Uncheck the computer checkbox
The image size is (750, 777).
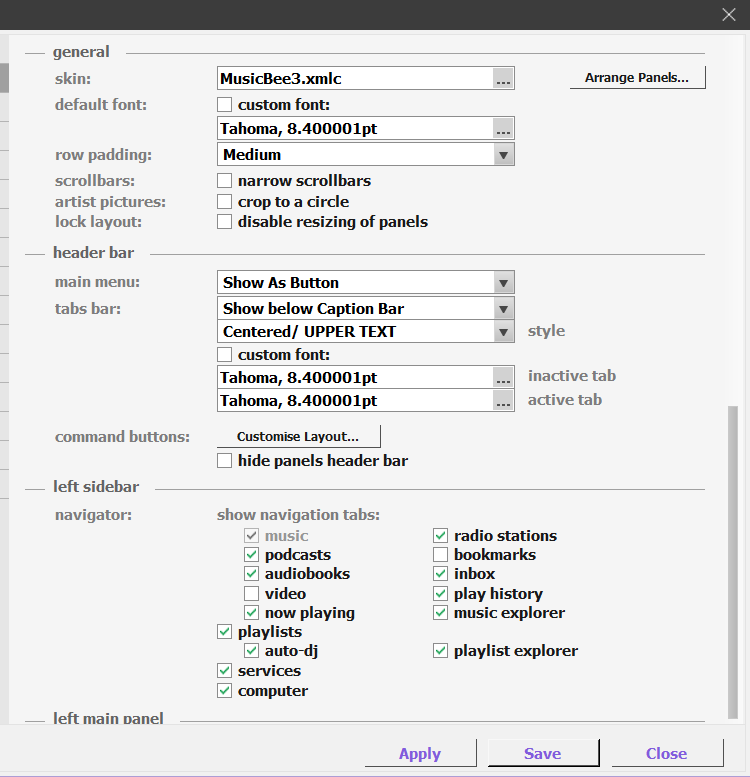click(224, 691)
